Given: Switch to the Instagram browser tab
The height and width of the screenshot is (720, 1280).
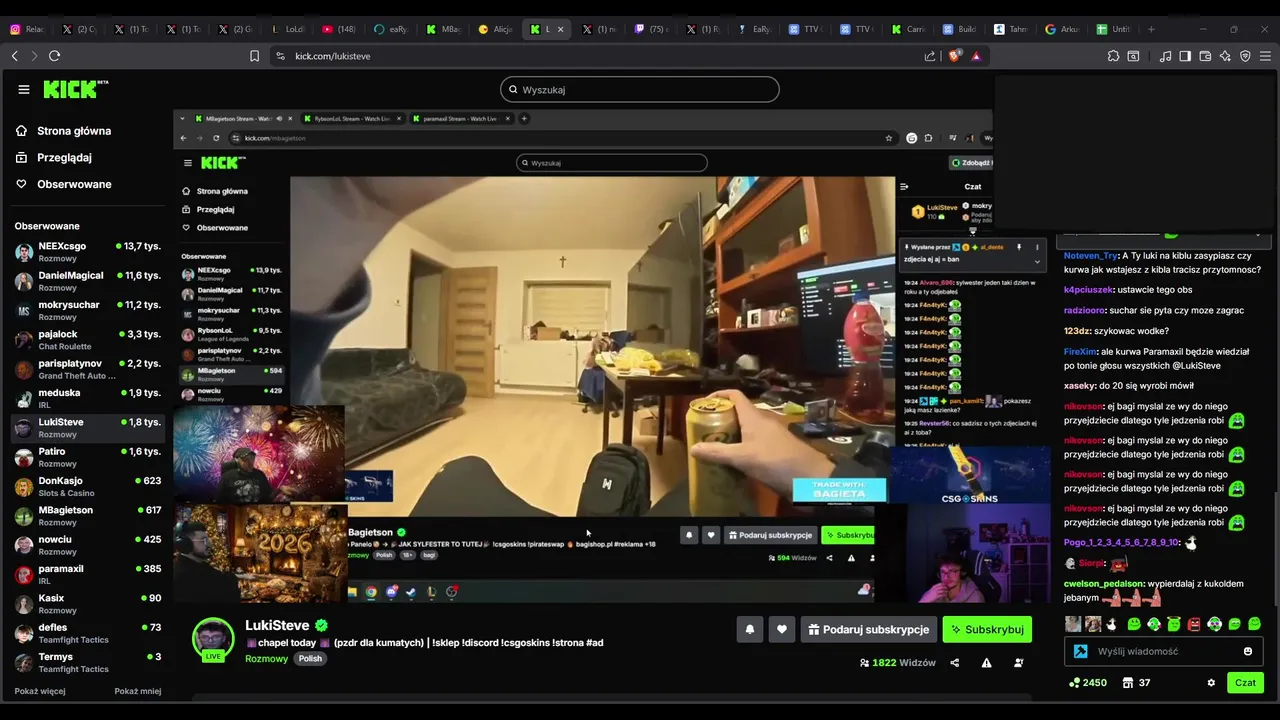Looking at the screenshot, I should (27, 29).
